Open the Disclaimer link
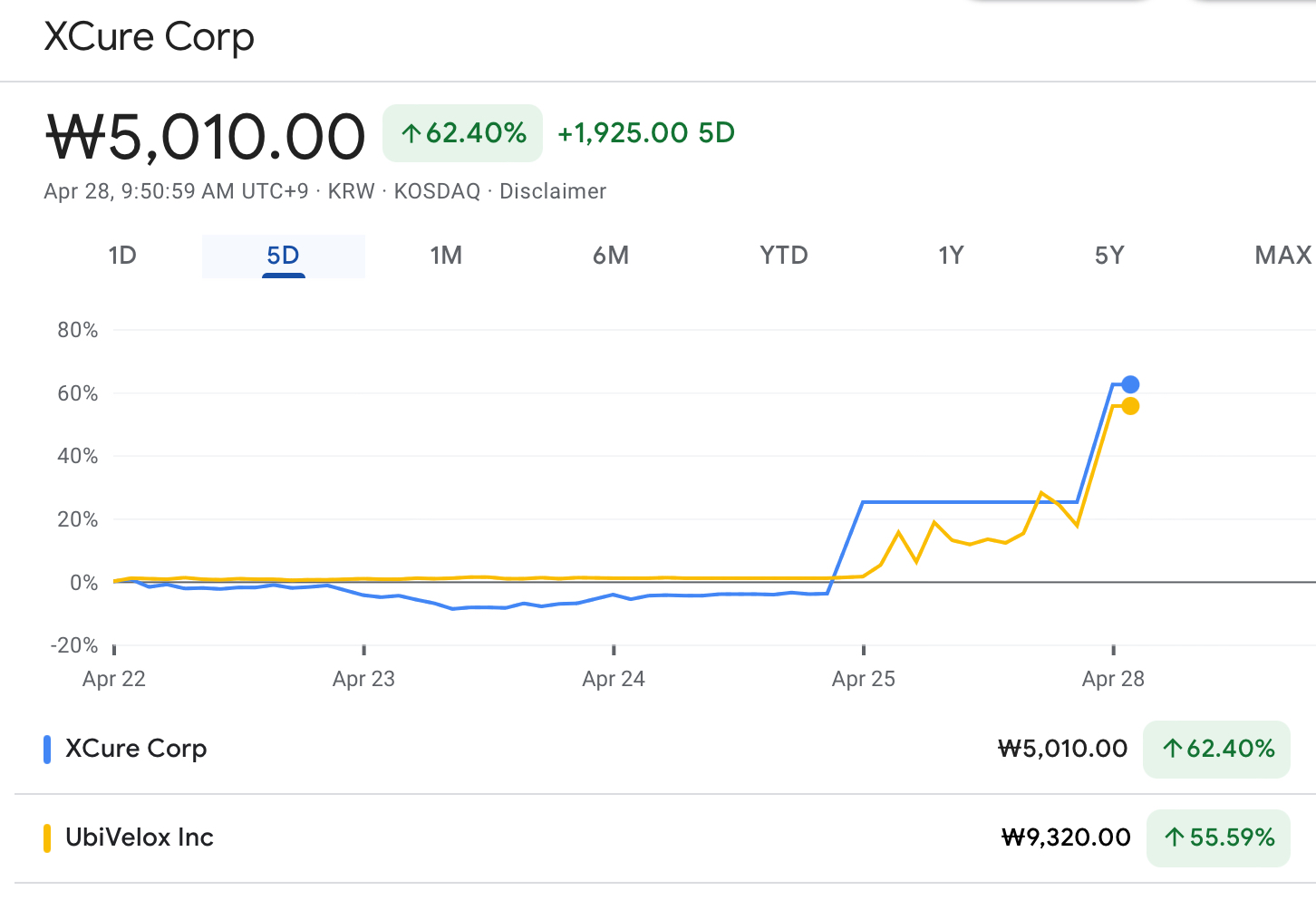Viewport: 1316px width, 910px height. point(553,191)
